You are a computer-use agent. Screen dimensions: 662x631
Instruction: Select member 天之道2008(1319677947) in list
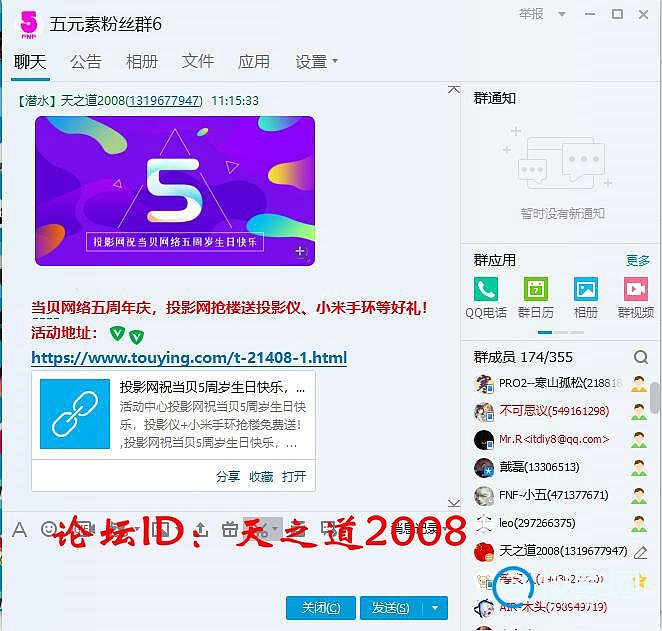tap(563, 551)
